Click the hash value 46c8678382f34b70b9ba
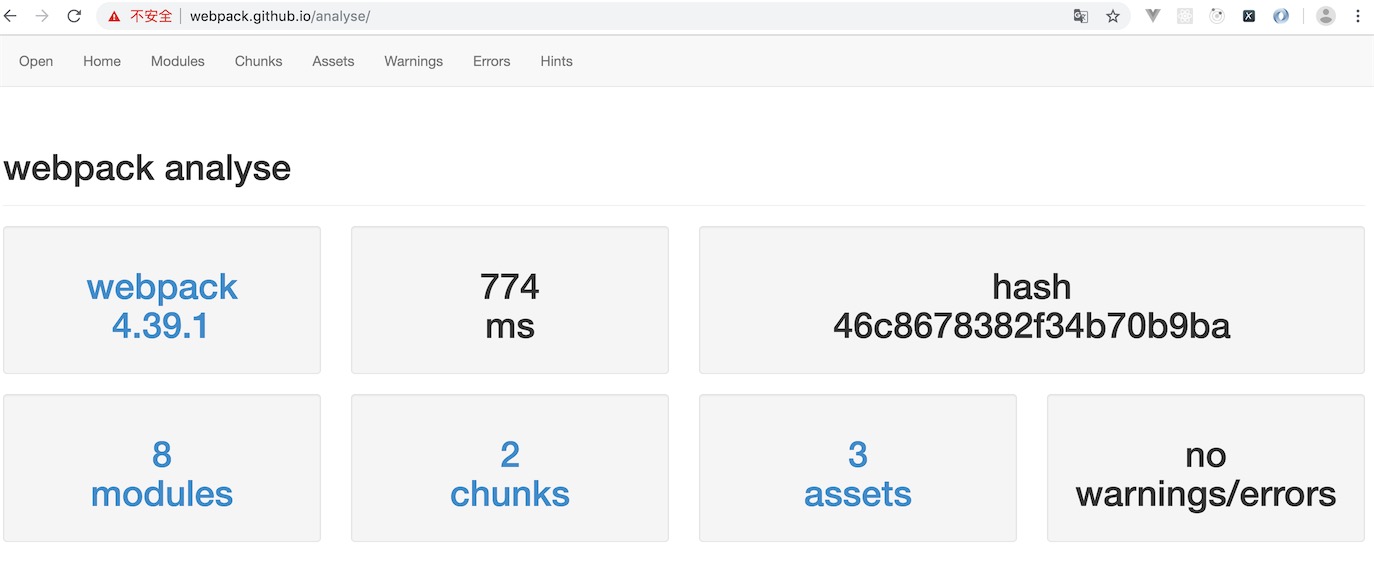1374x573 pixels. pos(1032,325)
